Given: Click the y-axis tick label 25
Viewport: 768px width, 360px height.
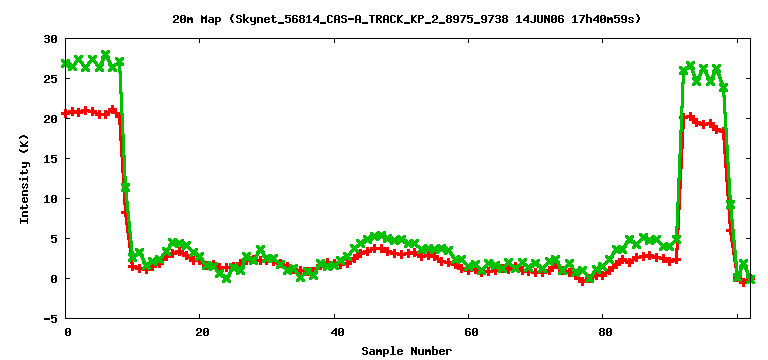Looking at the screenshot, I should click(50, 79).
